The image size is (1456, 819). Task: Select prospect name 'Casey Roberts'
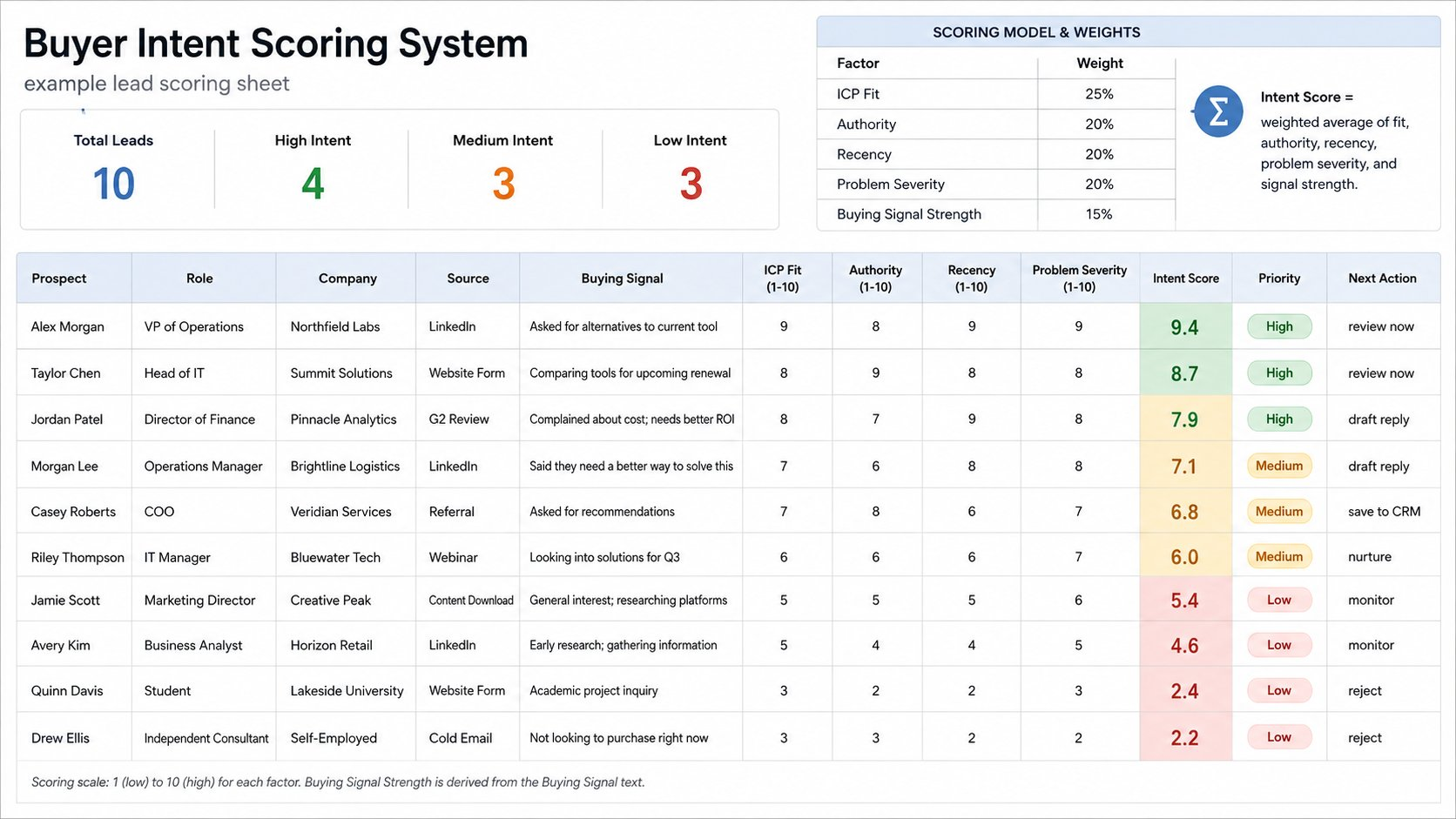click(x=73, y=512)
